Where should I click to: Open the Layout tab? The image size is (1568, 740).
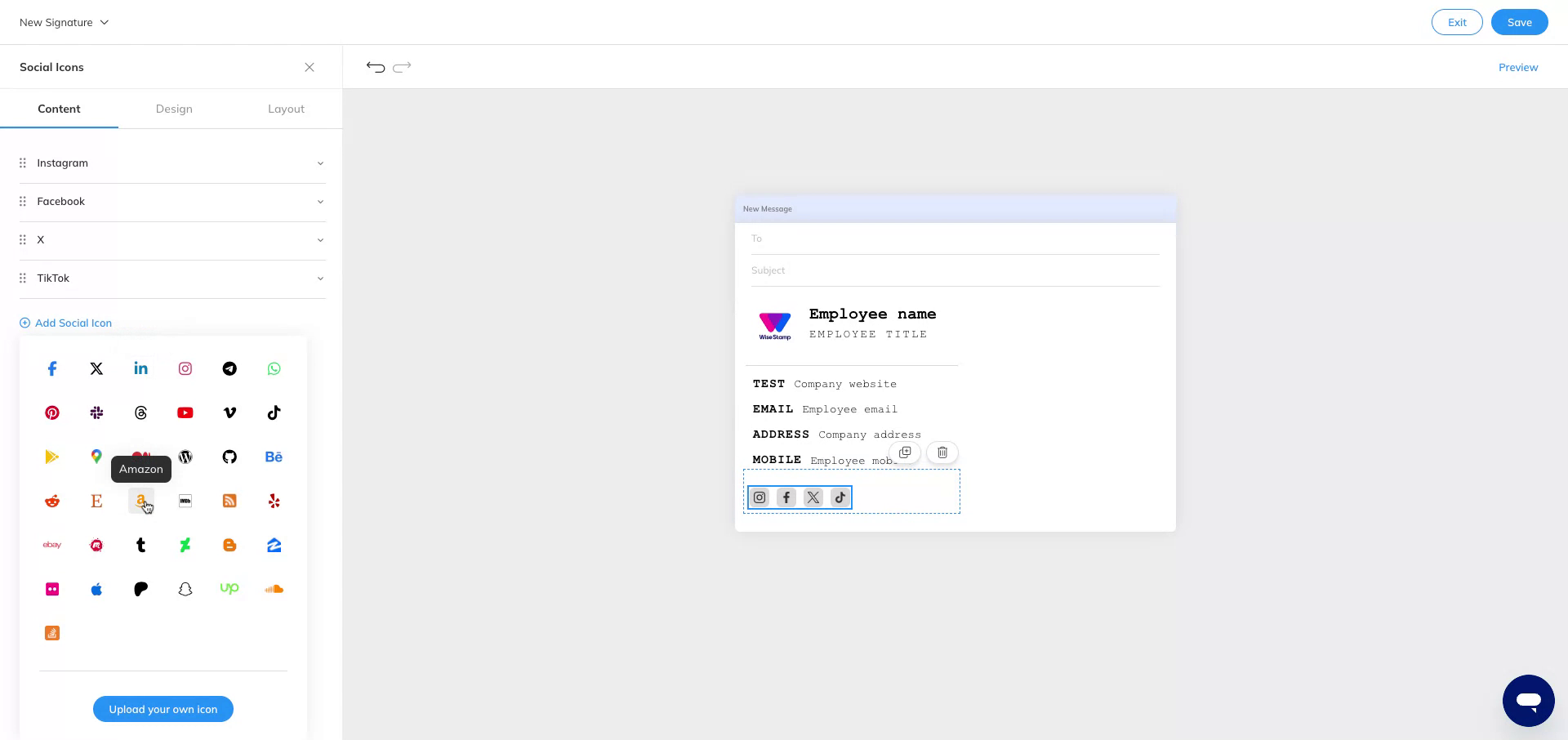pyautogui.click(x=286, y=109)
